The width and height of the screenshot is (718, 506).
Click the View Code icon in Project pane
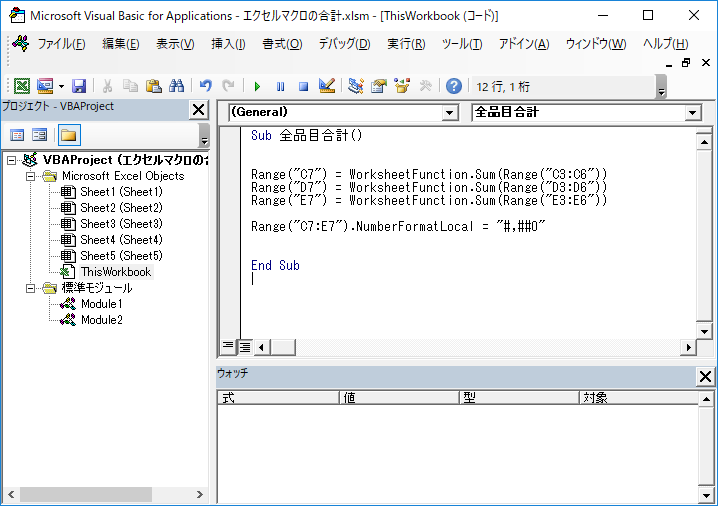click(17, 135)
